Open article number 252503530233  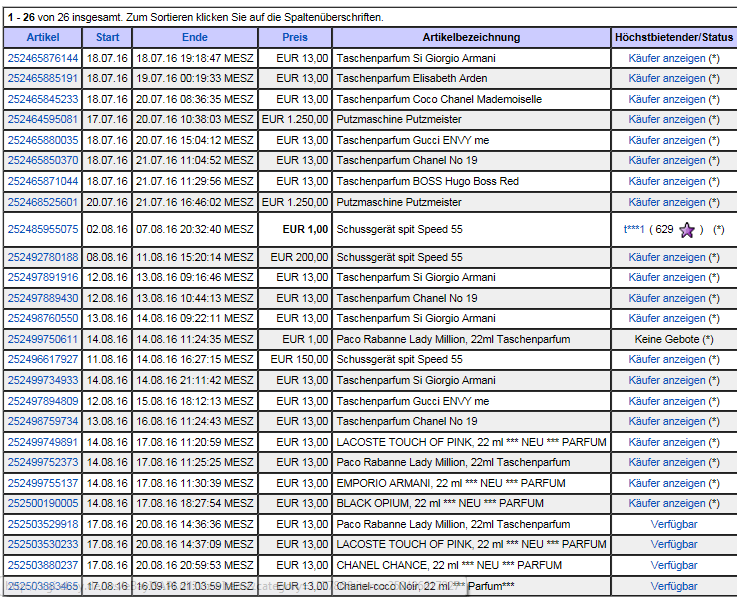click(x=43, y=544)
